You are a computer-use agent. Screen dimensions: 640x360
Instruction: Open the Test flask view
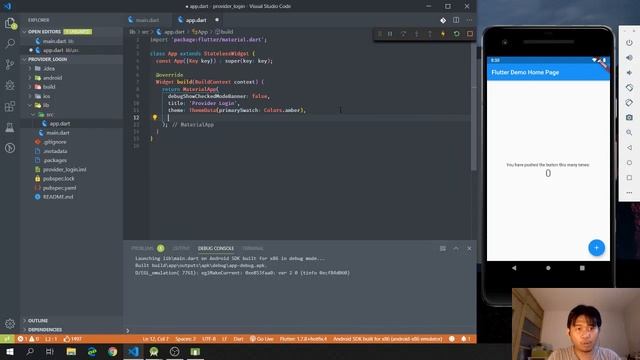(x=10, y=127)
